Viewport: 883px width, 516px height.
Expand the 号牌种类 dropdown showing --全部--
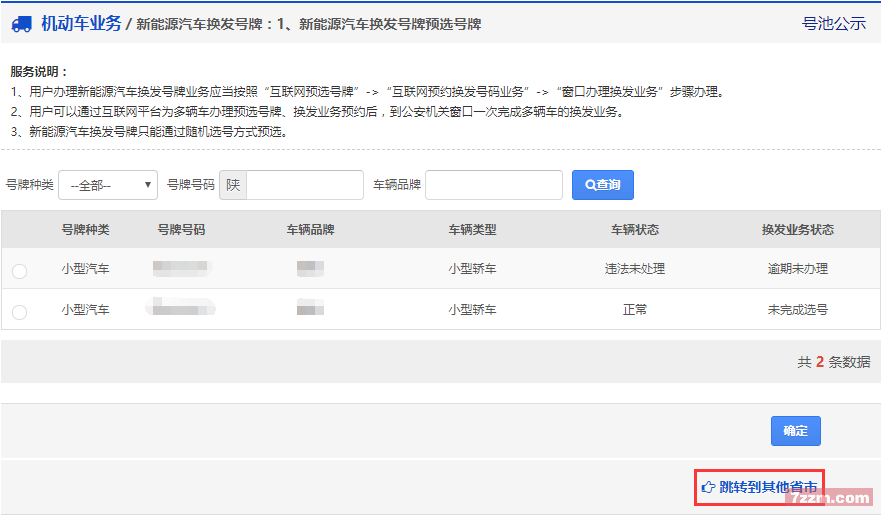(x=108, y=185)
